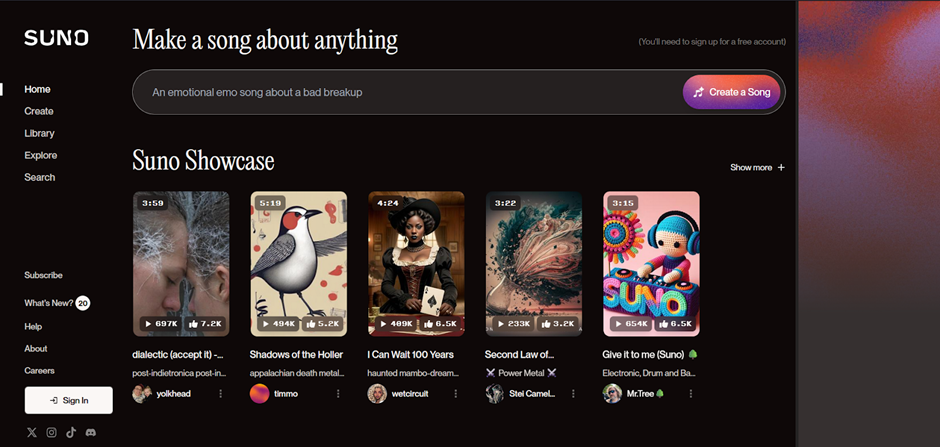Like Second Law song showing 3.2K

pyautogui.click(x=558, y=324)
